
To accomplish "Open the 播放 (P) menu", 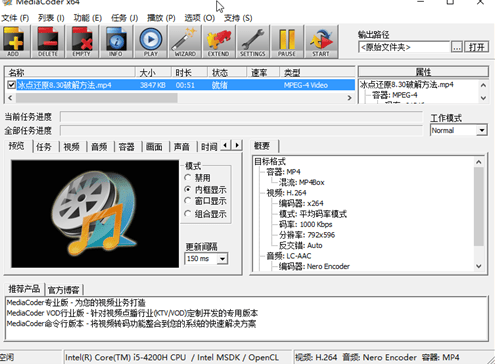I will click(x=161, y=18).
